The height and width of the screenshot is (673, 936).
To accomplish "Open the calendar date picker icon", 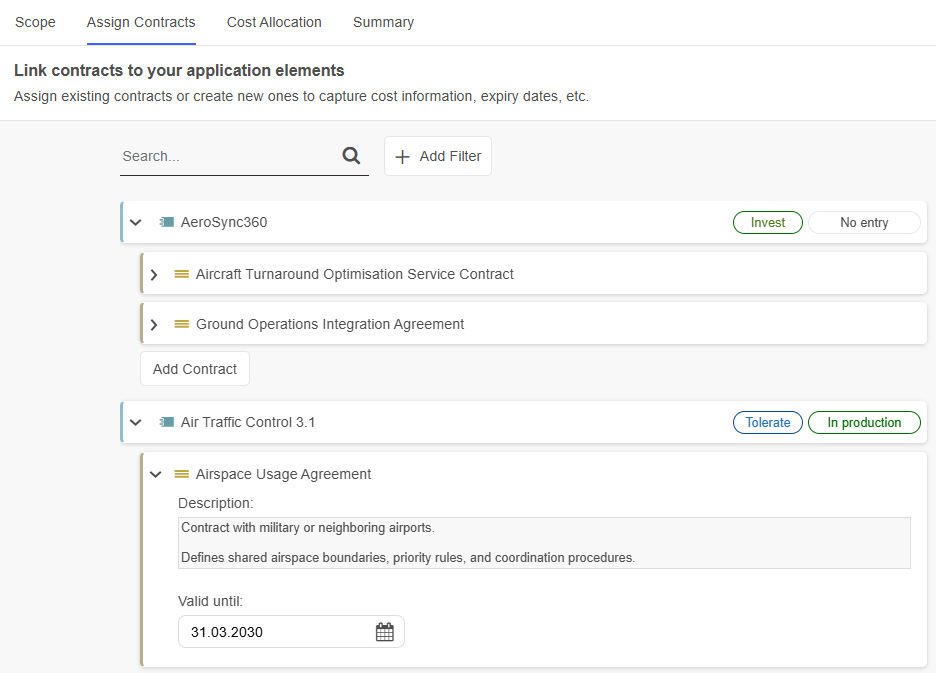I will pyautogui.click(x=384, y=632).
